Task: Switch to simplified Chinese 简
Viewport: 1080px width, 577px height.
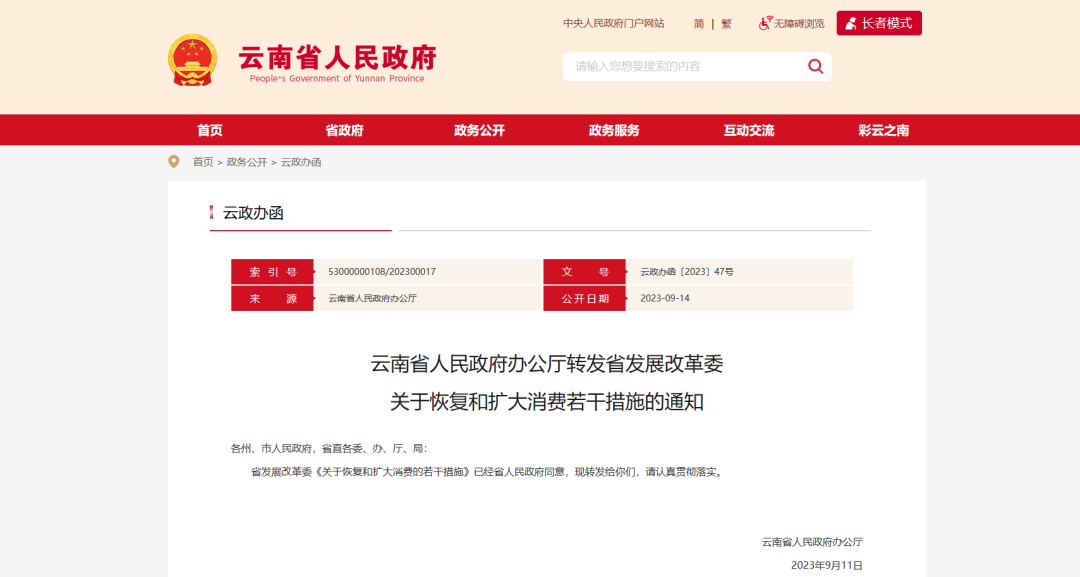Action: pos(698,23)
